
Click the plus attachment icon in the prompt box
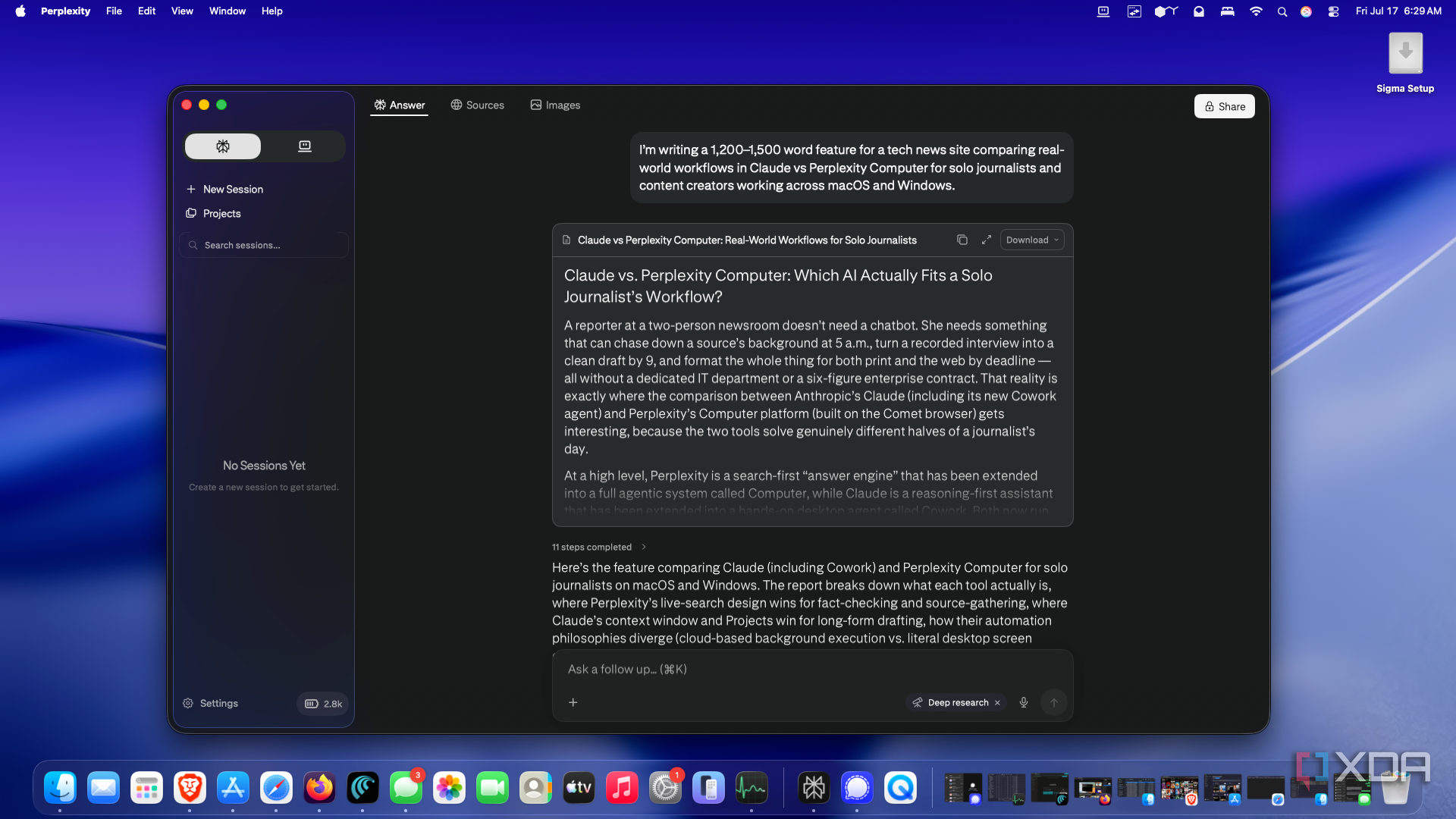[573, 702]
